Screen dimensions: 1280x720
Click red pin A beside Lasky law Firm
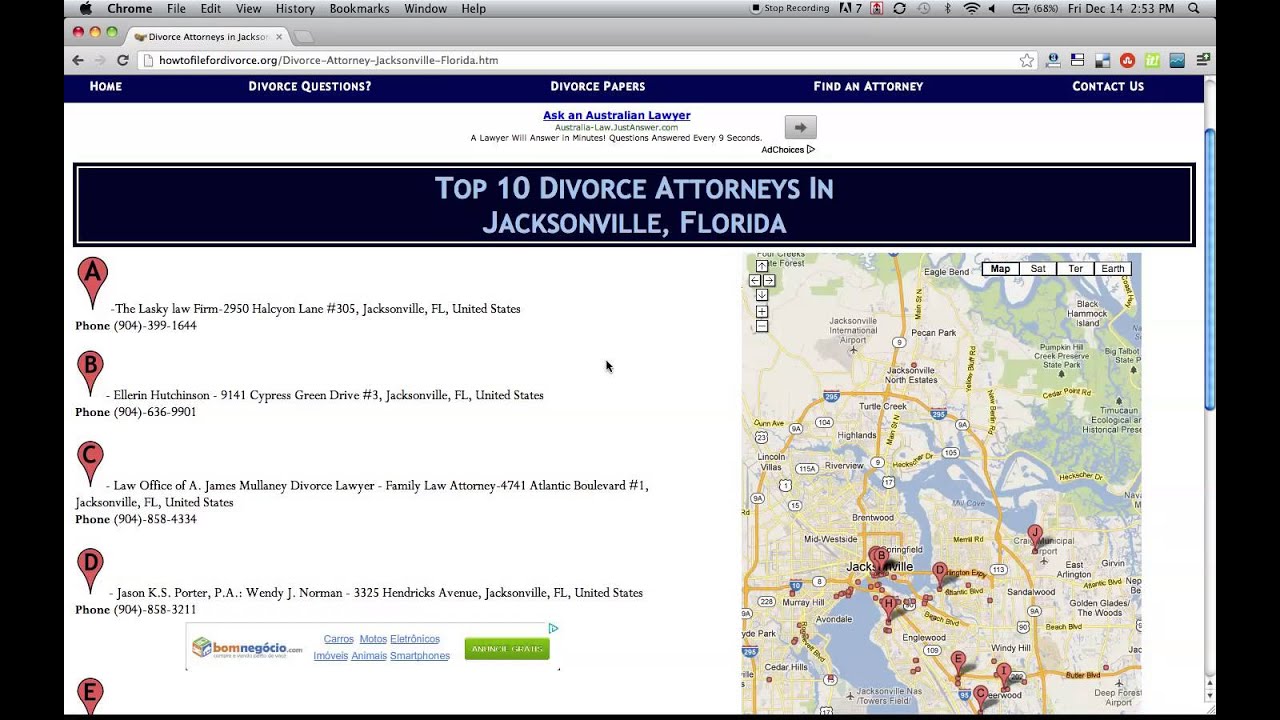(x=92, y=283)
